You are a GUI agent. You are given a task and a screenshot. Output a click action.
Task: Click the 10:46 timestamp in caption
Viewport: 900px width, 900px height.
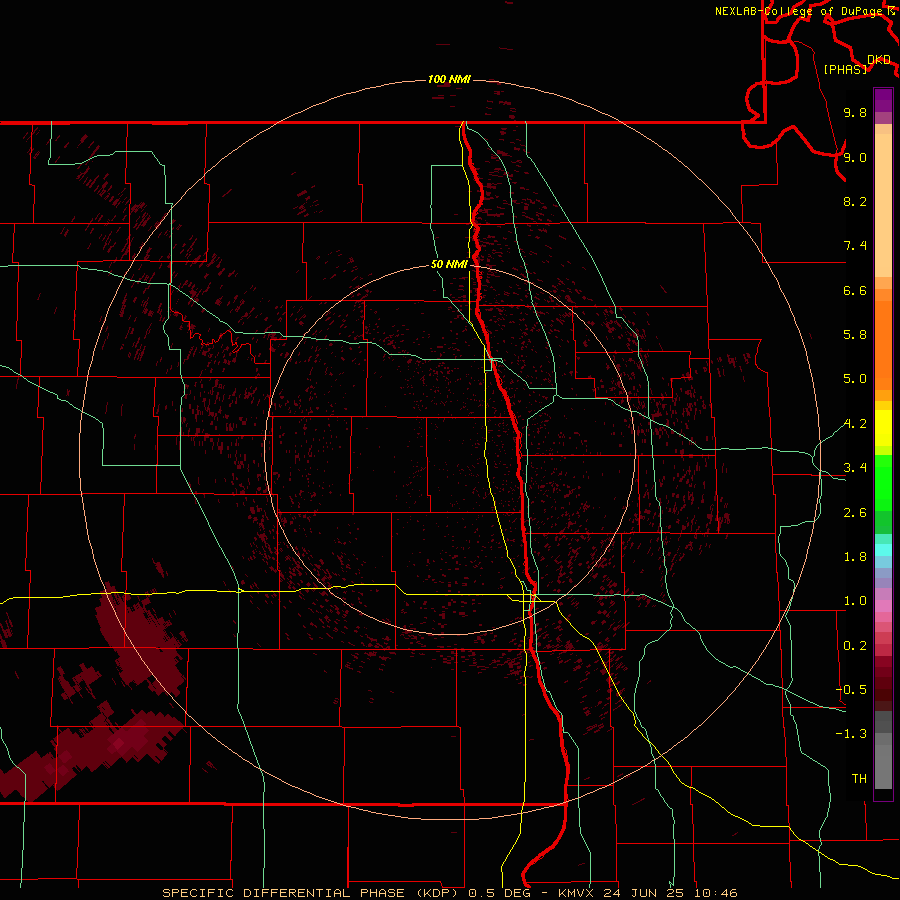coord(715,893)
